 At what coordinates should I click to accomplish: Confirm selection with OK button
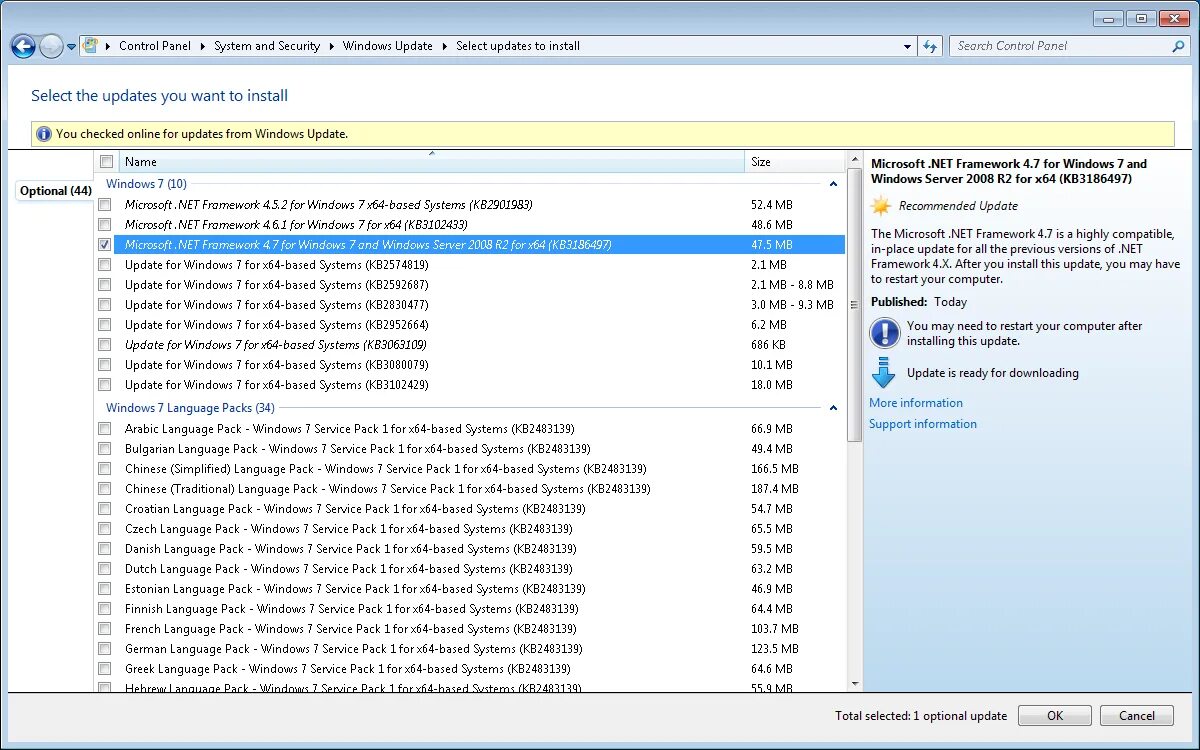click(1055, 716)
